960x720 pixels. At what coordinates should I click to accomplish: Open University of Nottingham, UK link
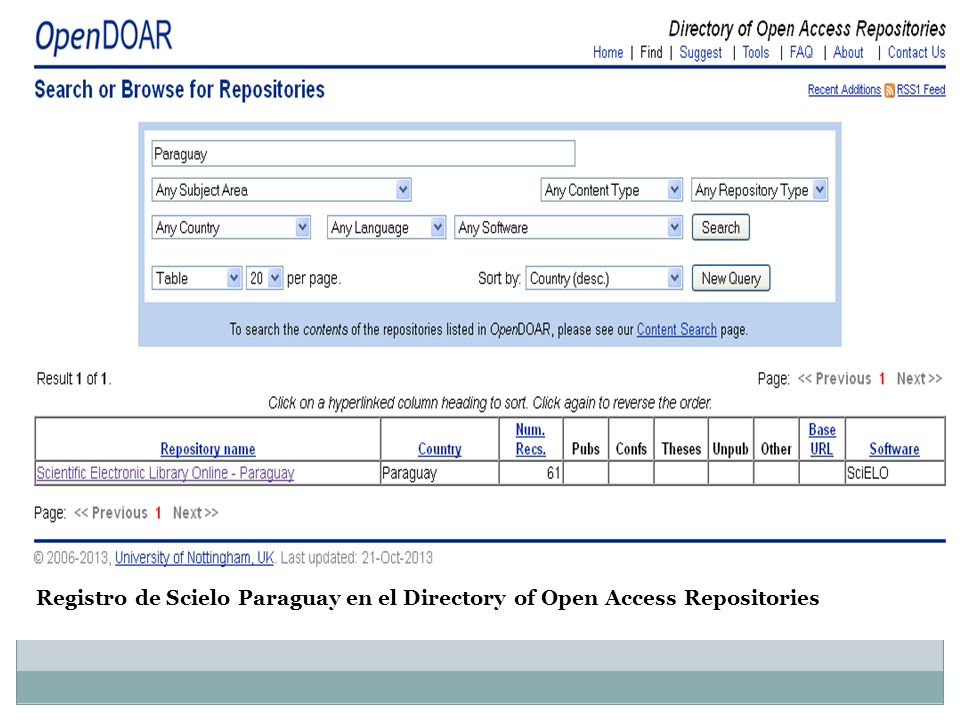[194, 558]
